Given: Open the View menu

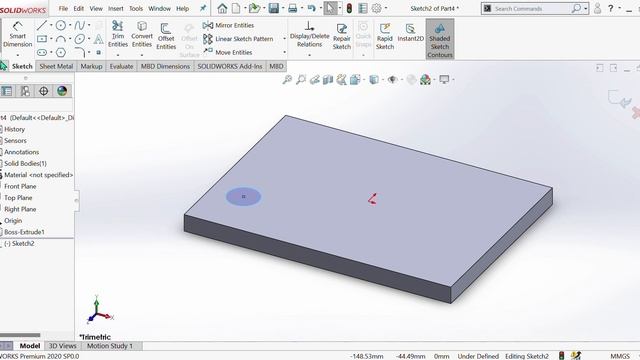Looking at the screenshot, I should pyautogui.click(x=96, y=8).
